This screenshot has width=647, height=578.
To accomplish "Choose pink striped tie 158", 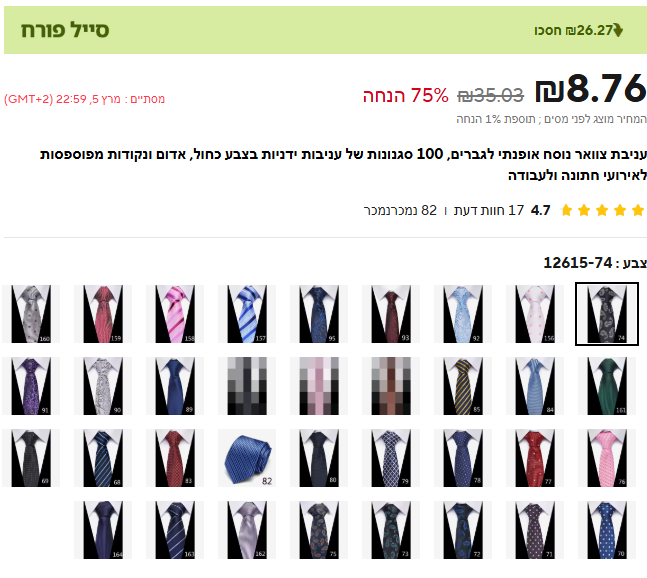I will (x=175, y=314).
